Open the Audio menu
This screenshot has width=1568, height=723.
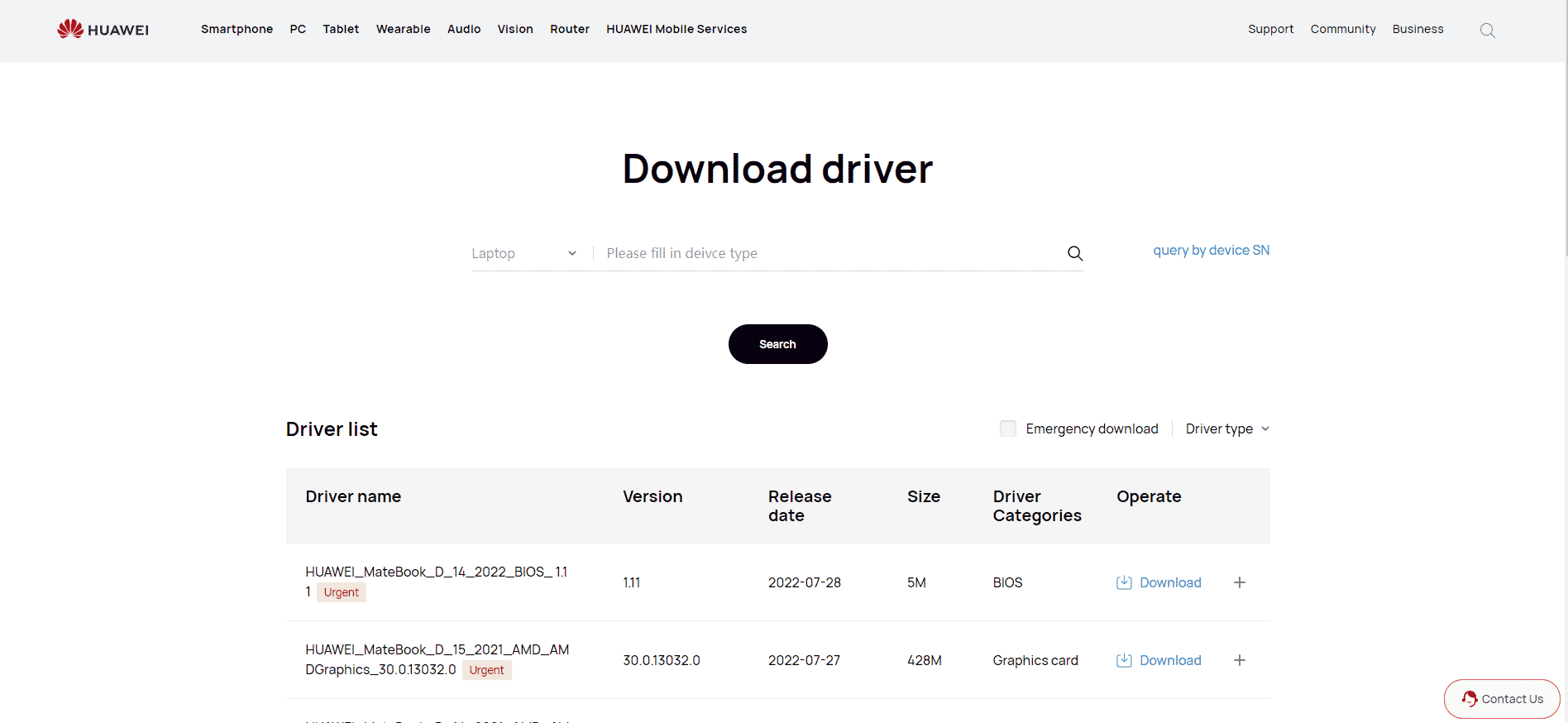[x=464, y=29]
